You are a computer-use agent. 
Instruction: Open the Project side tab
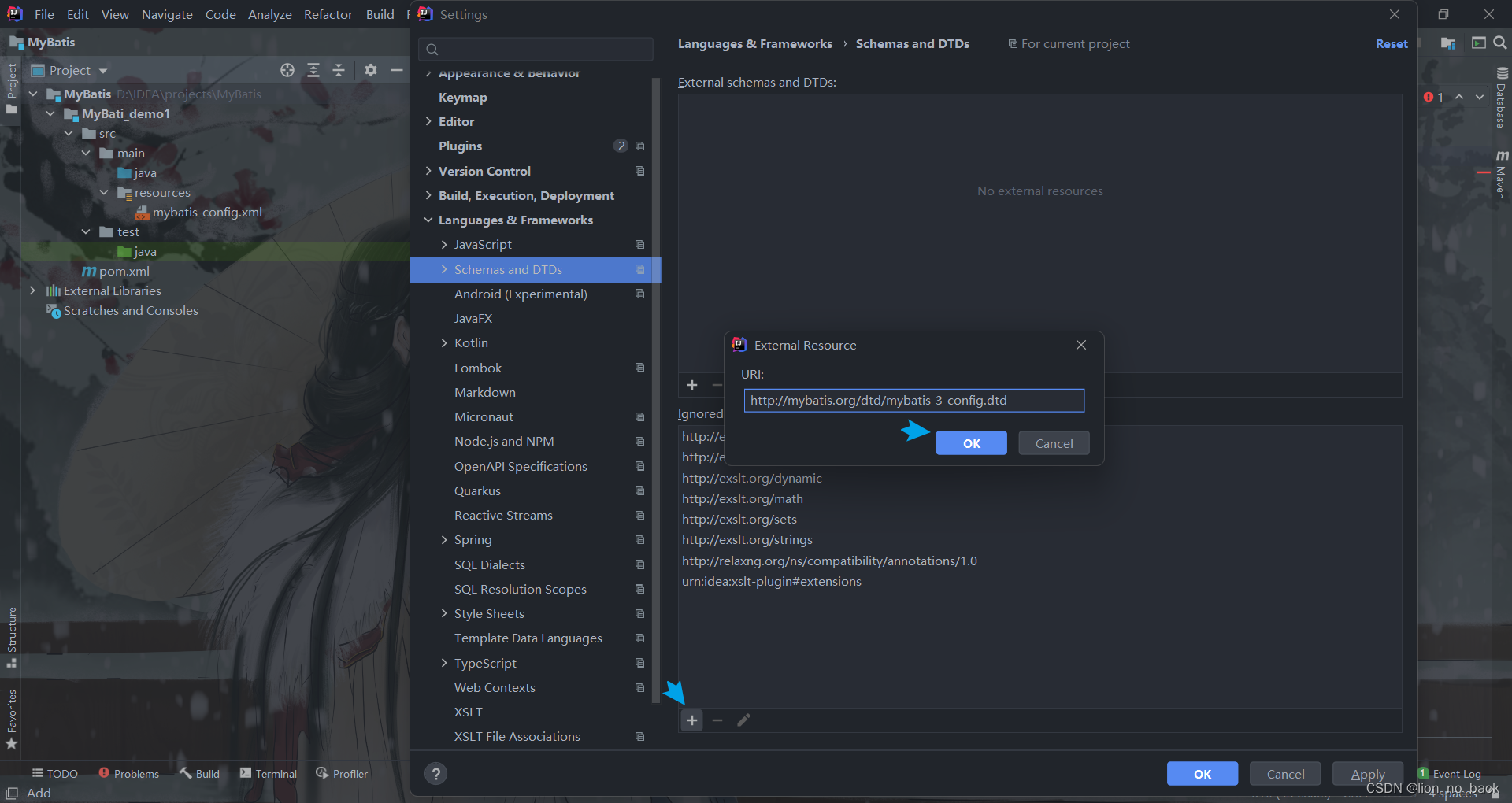[x=11, y=88]
